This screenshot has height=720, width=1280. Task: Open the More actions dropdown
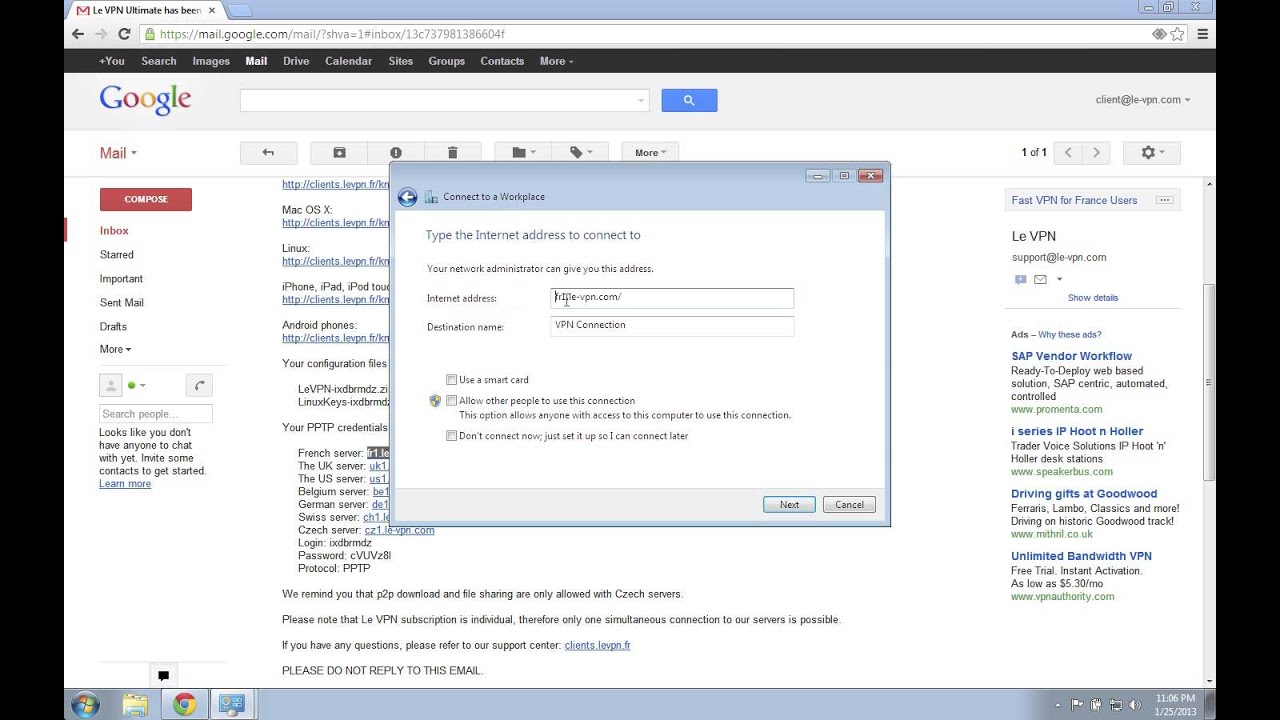pyautogui.click(x=651, y=153)
